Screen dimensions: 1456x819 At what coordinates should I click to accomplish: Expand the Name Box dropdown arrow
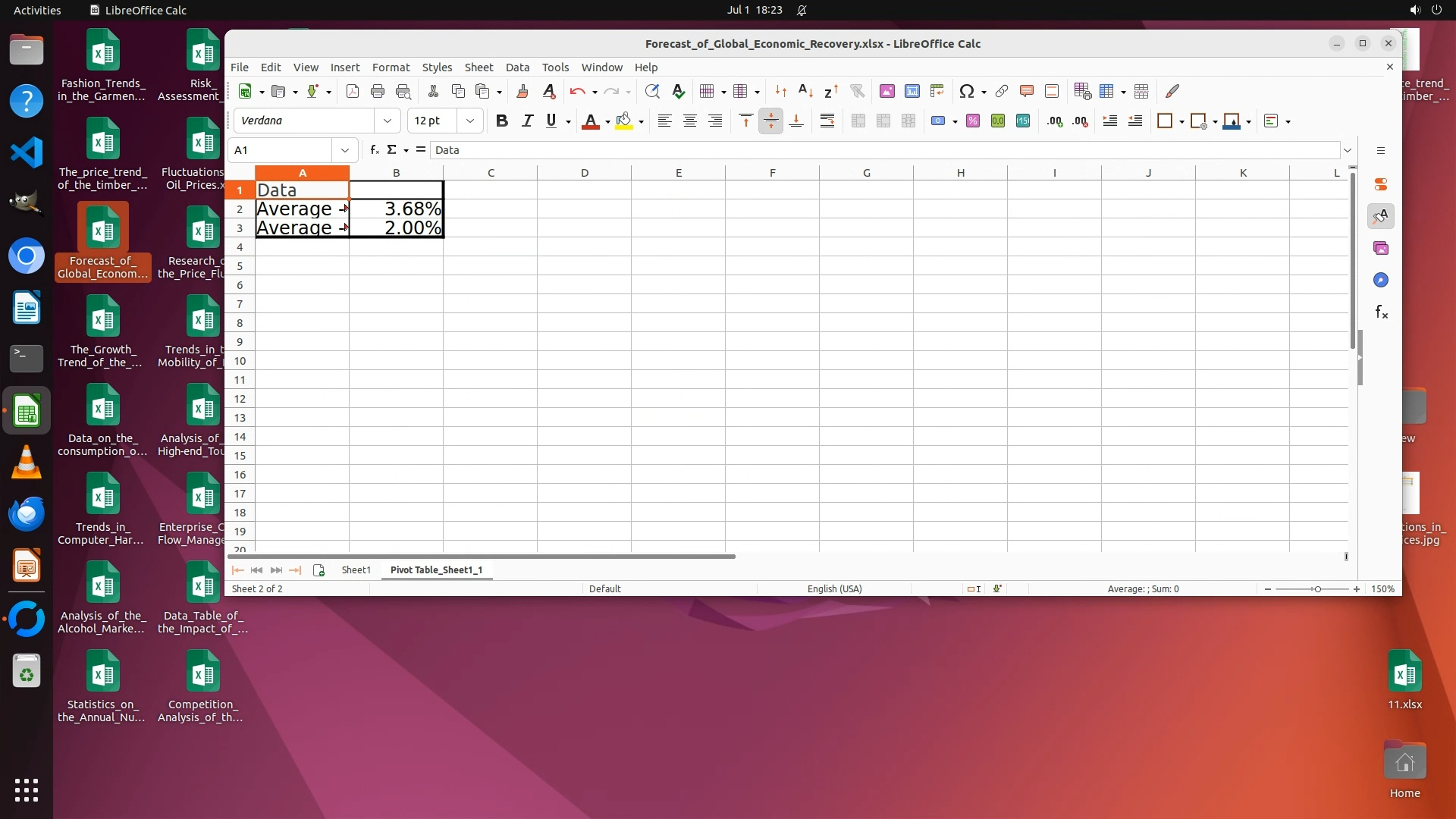[345, 150]
